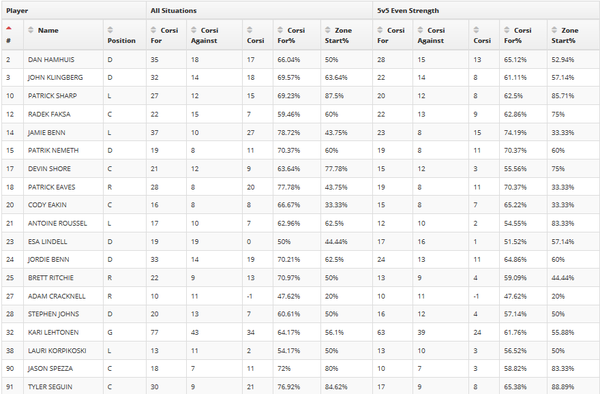The image size is (600, 394).
Task: Select the Jamie Benn row name
Action: [x=47, y=133]
